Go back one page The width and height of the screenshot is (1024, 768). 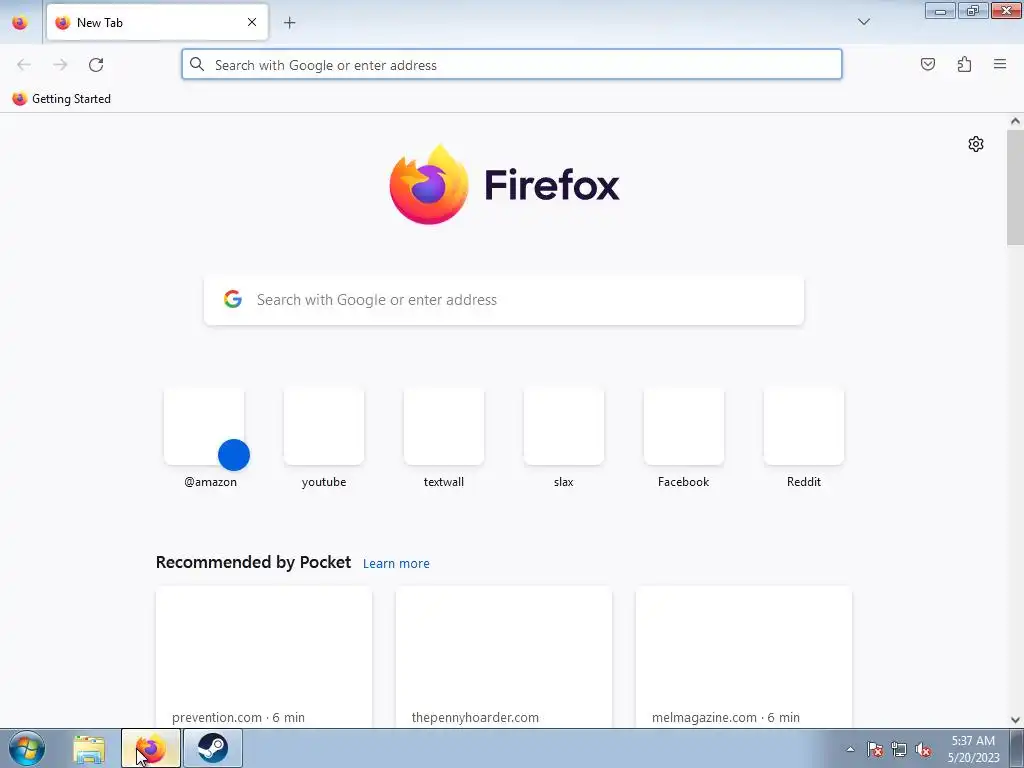point(24,64)
